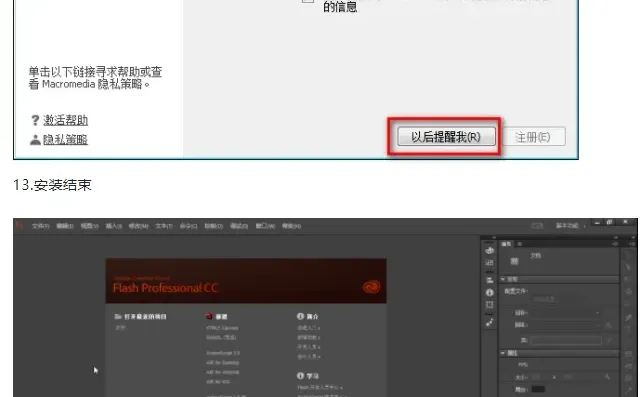641x397 pixels.
Task: Click the wrench icon in the 大小 row
Action: coord(607,377)
